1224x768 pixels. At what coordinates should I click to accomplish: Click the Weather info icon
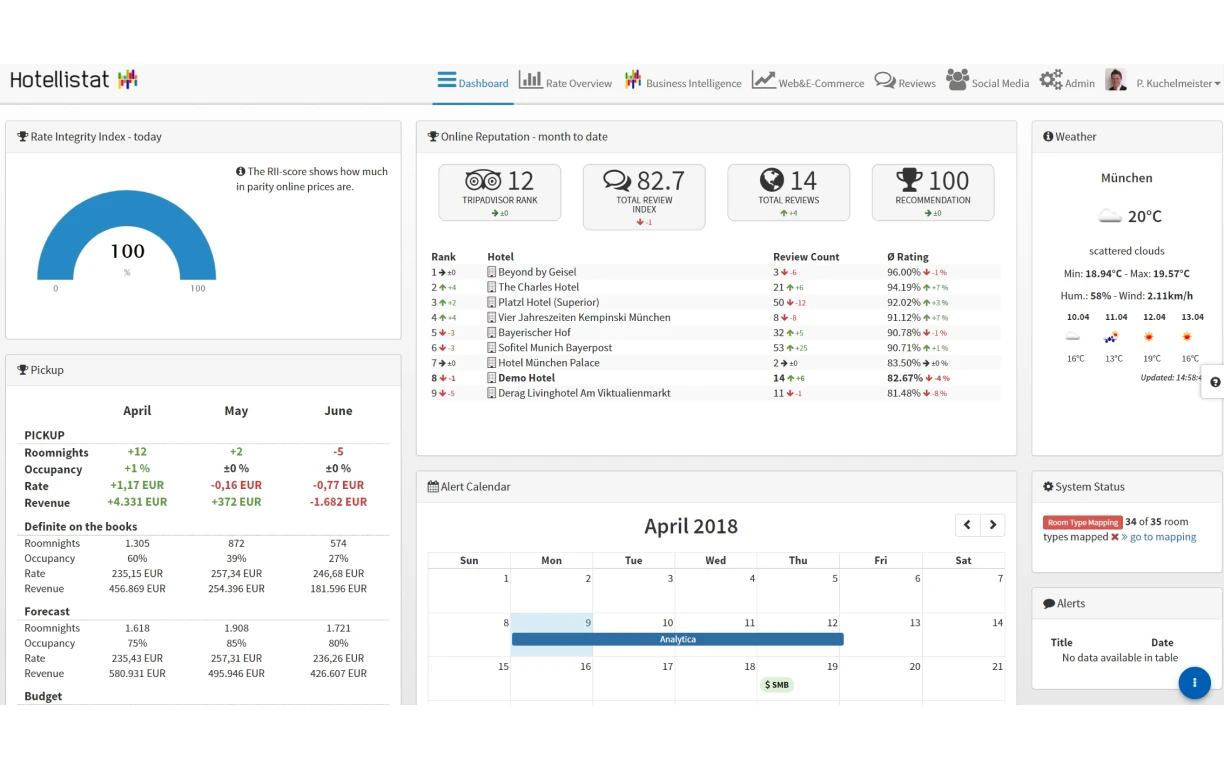(1048, 137)
